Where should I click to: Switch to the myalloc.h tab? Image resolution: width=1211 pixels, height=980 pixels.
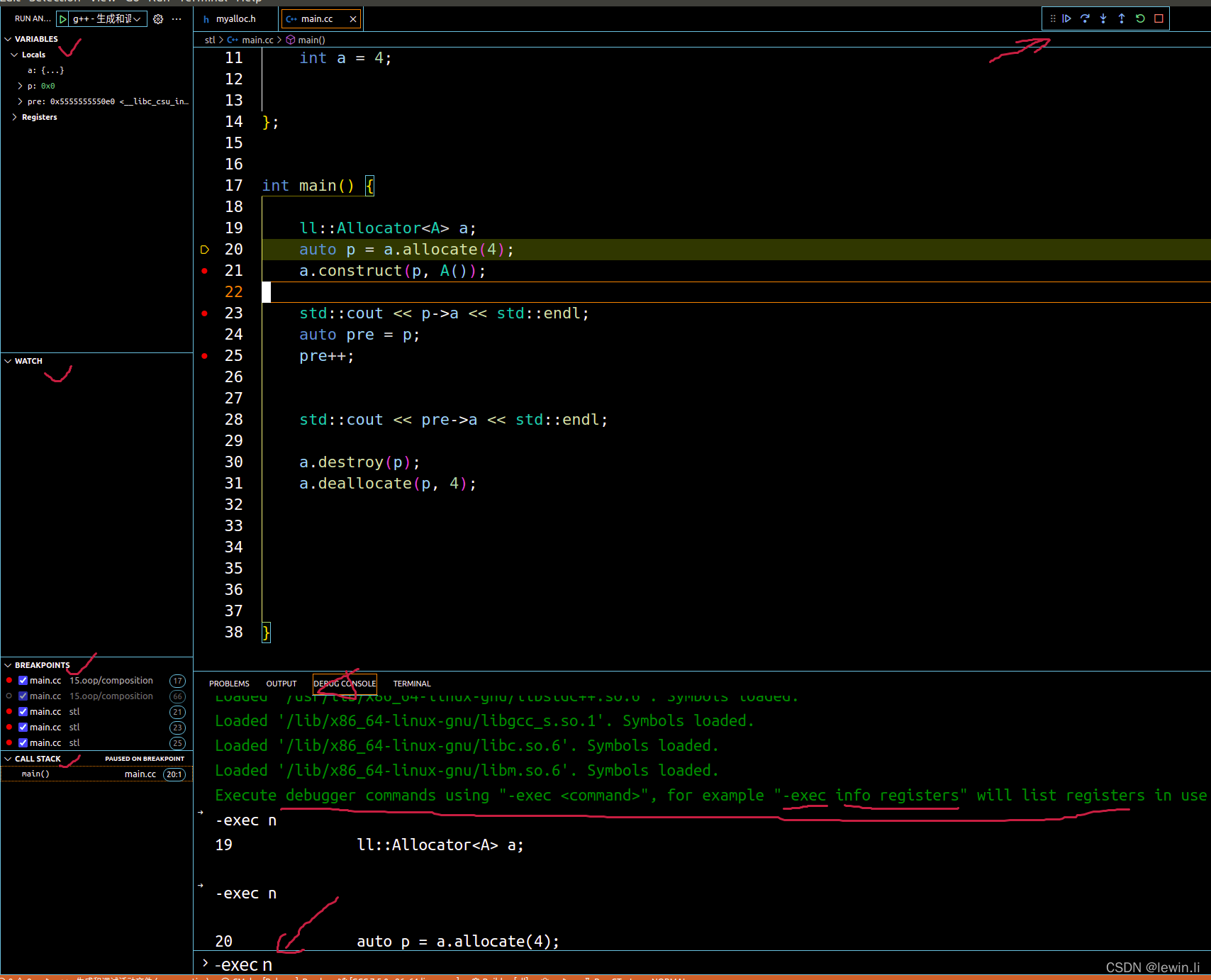pos(235,19)
